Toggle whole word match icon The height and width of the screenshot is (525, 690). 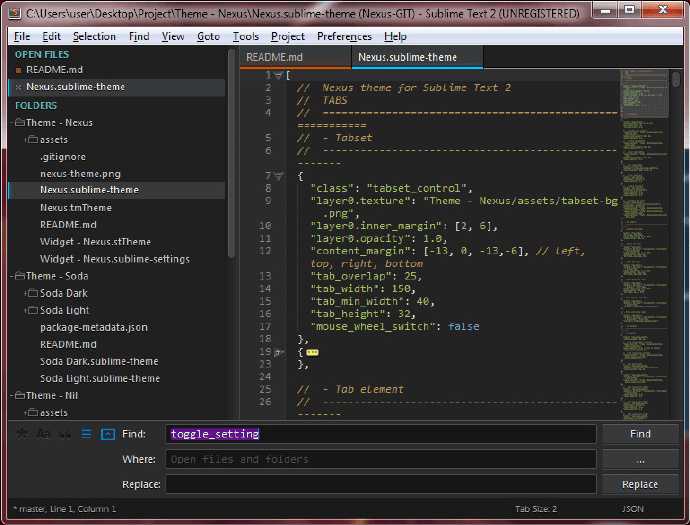65,434
